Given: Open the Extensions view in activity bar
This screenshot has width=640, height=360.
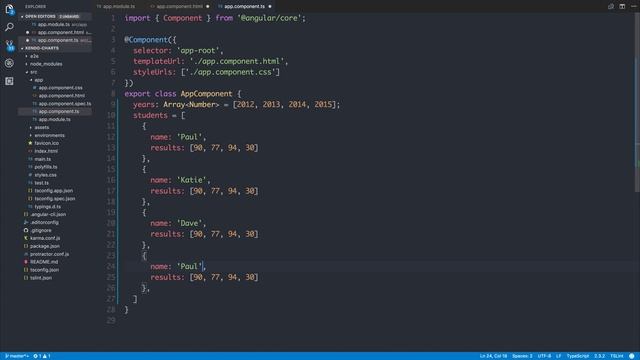Looking at the screenshot, I should click(x=9, y=81).
